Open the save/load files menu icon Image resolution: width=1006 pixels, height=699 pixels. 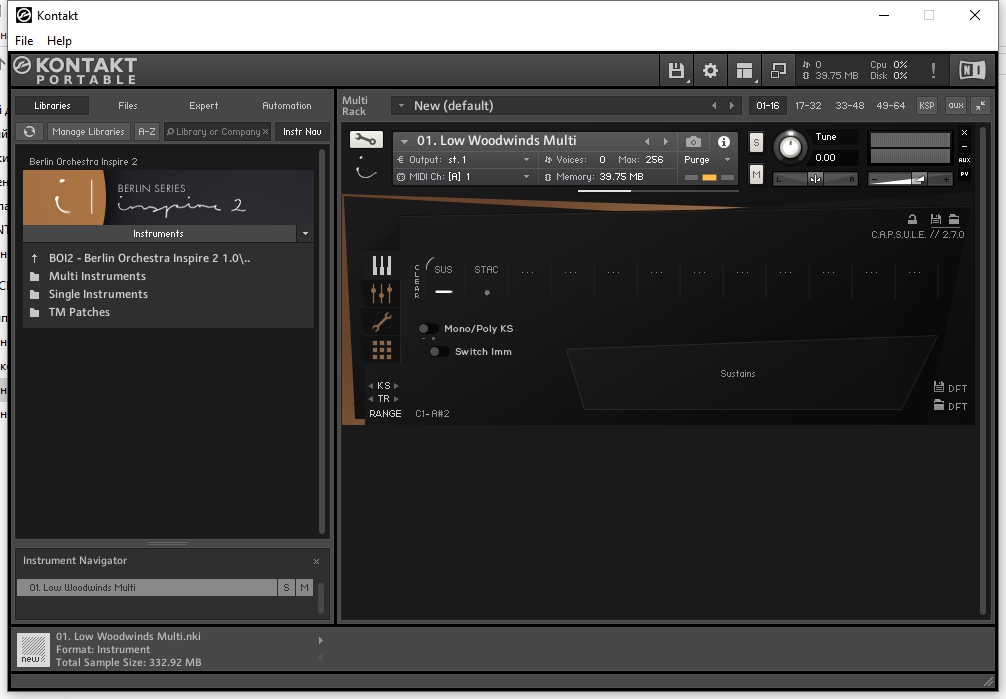click(x=676, y=70)
